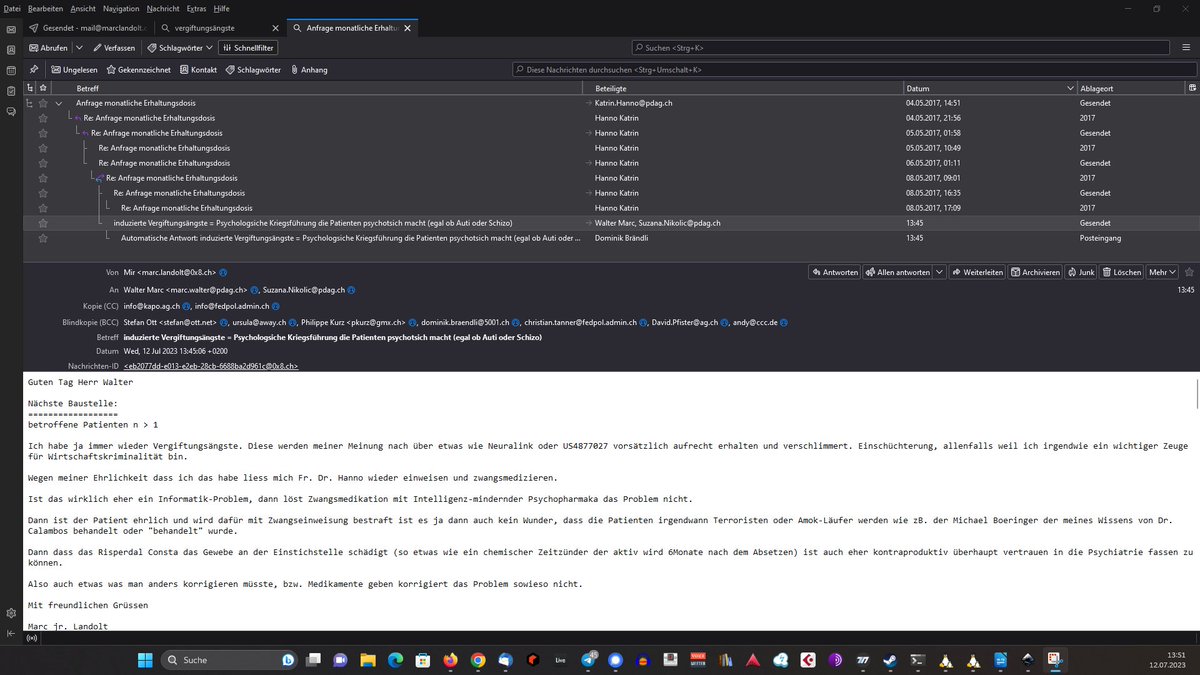The image size is (1200, 675).
Task: Open File Explorer from taskbar
Action: pos(368,660)
